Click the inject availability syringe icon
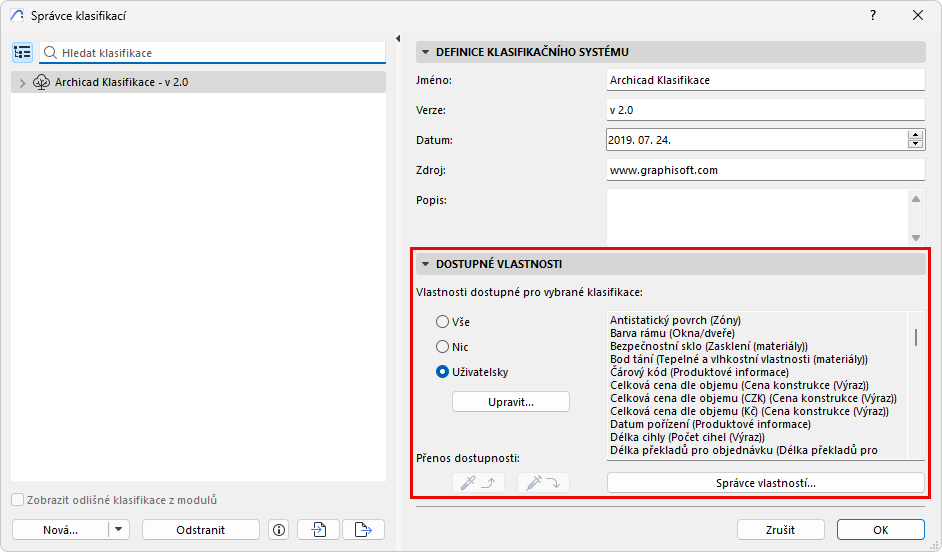The height and width of the screenshot is (552, 942). pyautogui.click(x=543, y=482)
